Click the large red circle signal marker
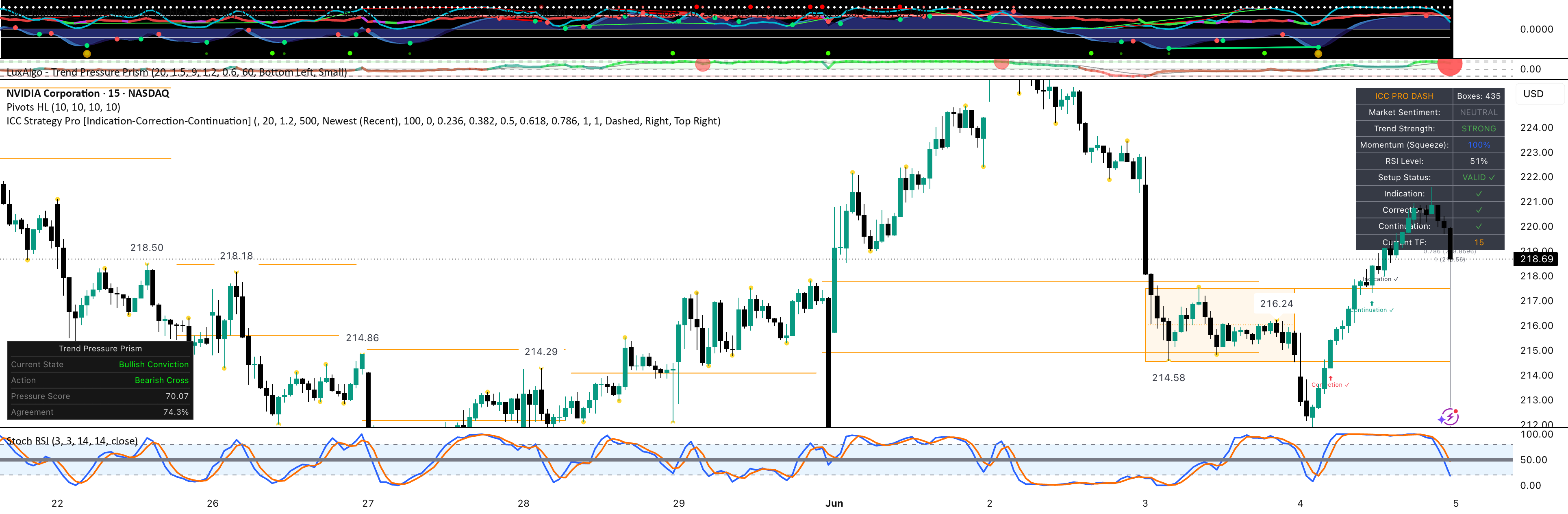The image size is (1568, 514). tap(1450, 65)
